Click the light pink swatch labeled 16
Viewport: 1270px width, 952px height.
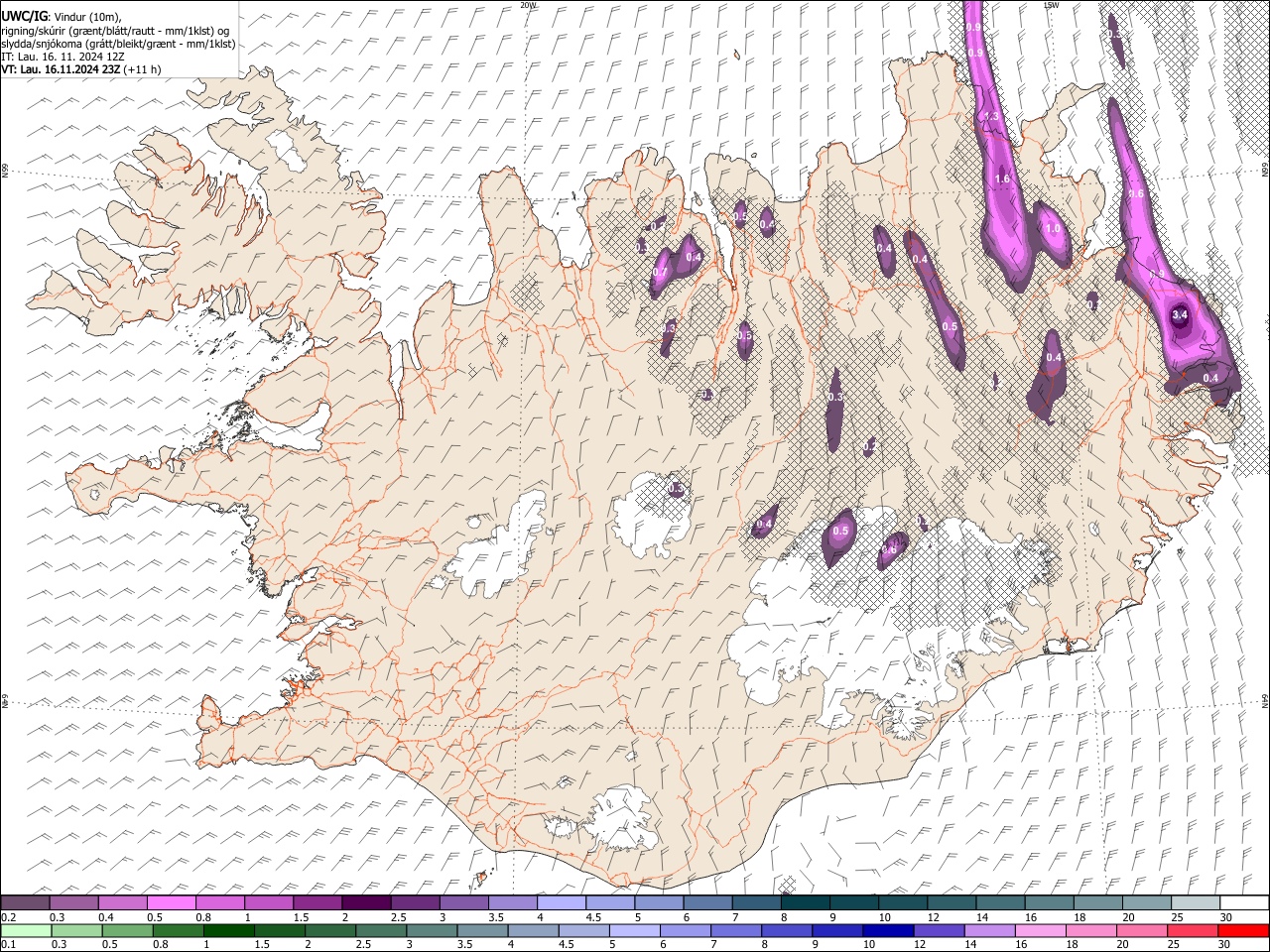point(1041,931)
